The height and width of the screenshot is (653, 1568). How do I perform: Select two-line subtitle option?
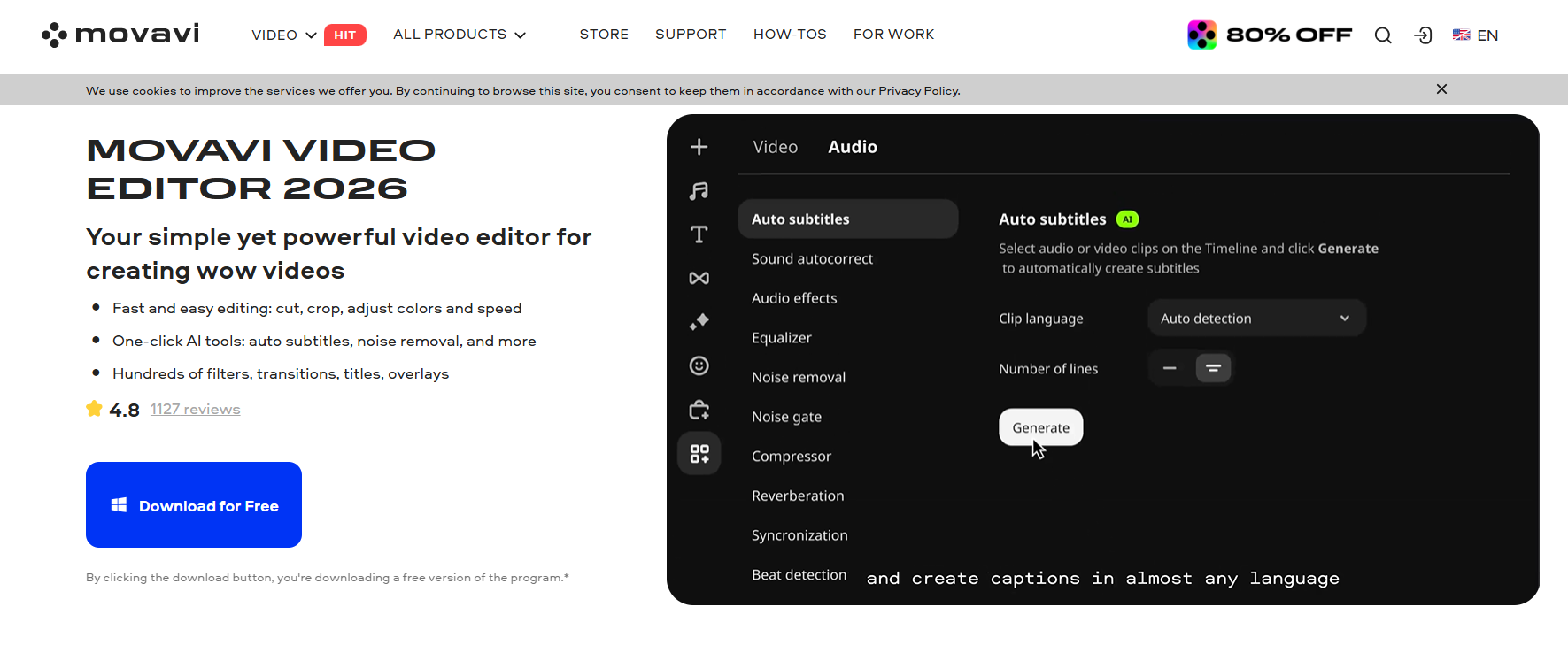[1213, 368]
